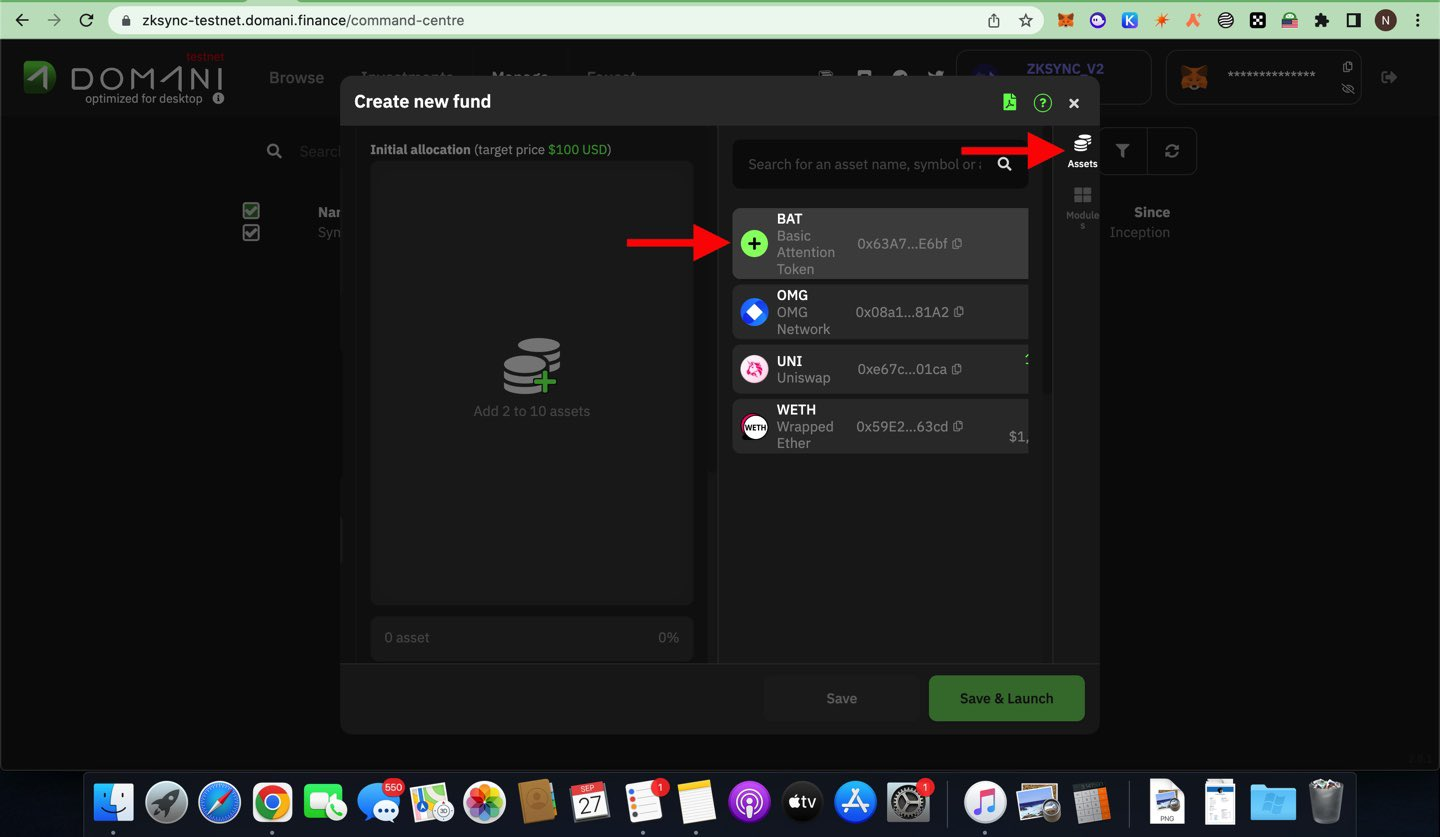
Task: Copy the OMG contract address
Action: (x=959, y=312)
